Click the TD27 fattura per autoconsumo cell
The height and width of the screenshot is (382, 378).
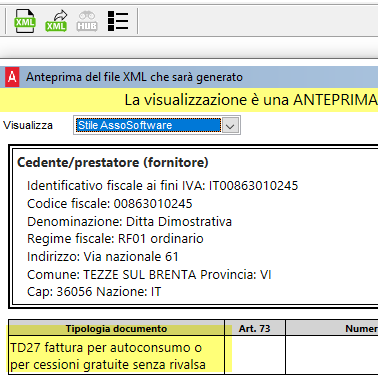coord(116,355)
